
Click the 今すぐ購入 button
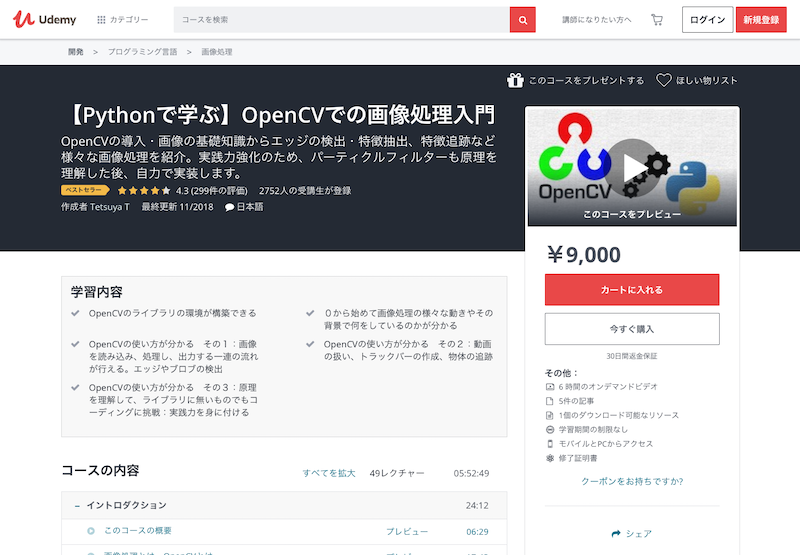632,329
